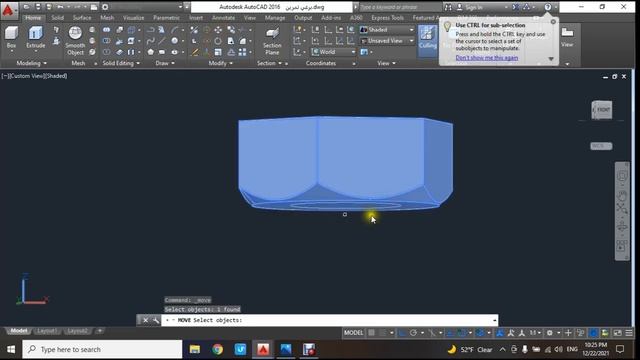Click the Pan hand icon in navigation bar
640x360 pixels.
[x=622, y=196]
